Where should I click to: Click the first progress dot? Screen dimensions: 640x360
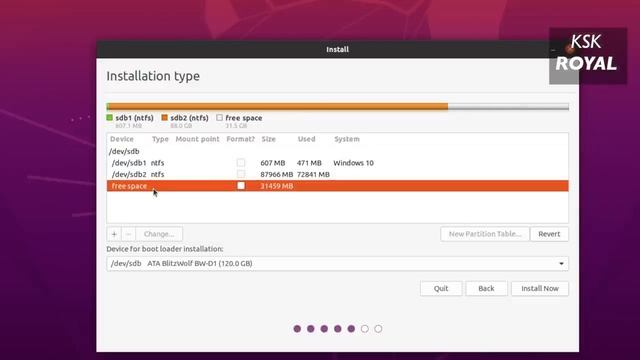(297, 329)
